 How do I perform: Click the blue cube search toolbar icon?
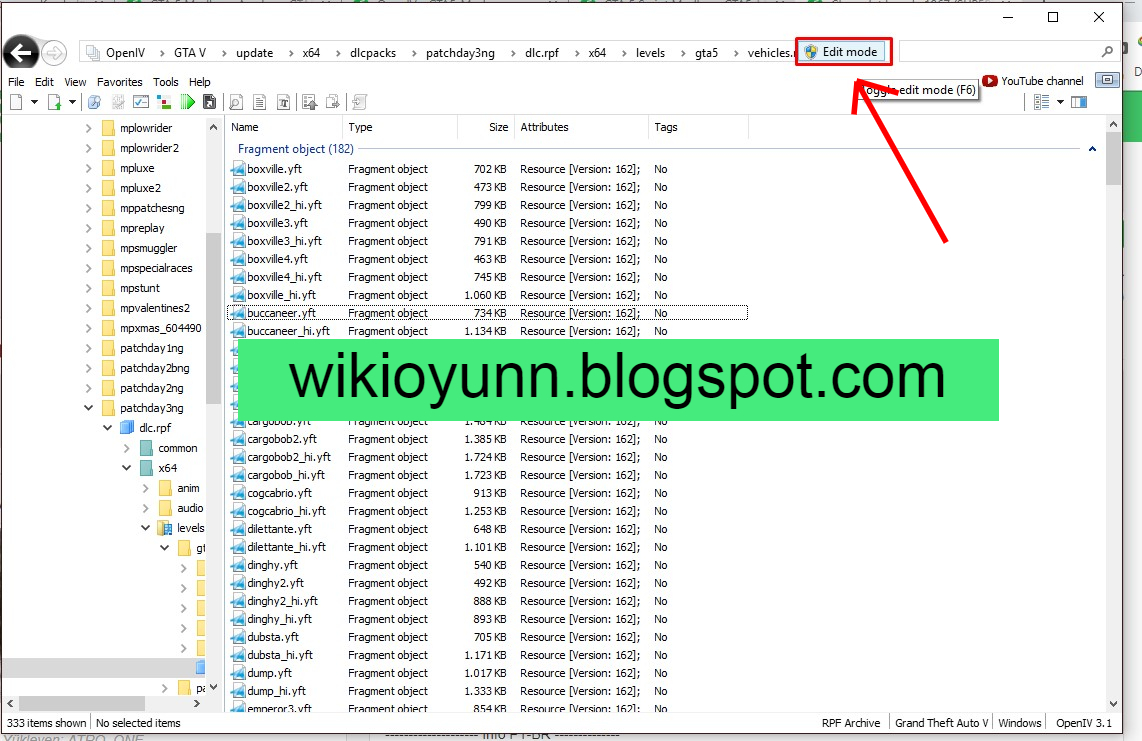pos(94,102)
